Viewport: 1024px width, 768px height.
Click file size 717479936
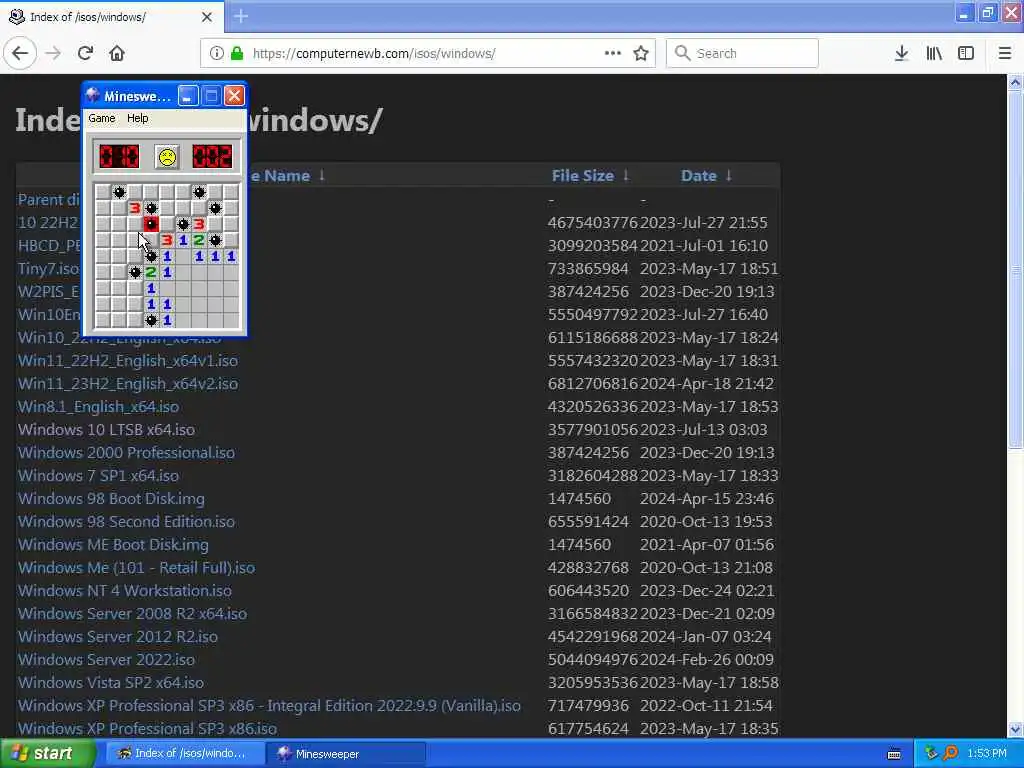point(588,705)
